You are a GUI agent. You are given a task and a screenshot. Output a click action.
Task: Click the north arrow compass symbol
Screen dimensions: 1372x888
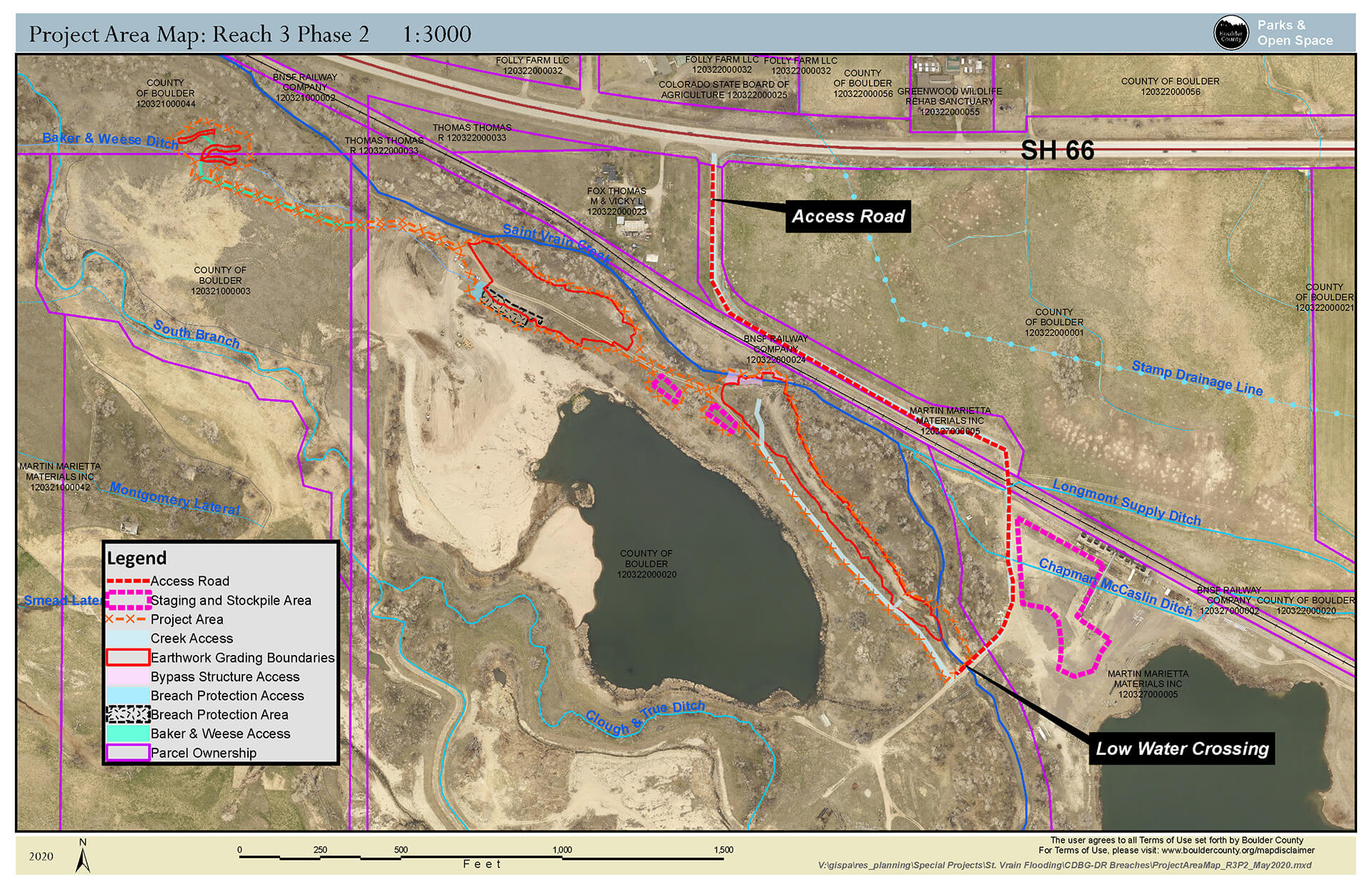[83, 855]
